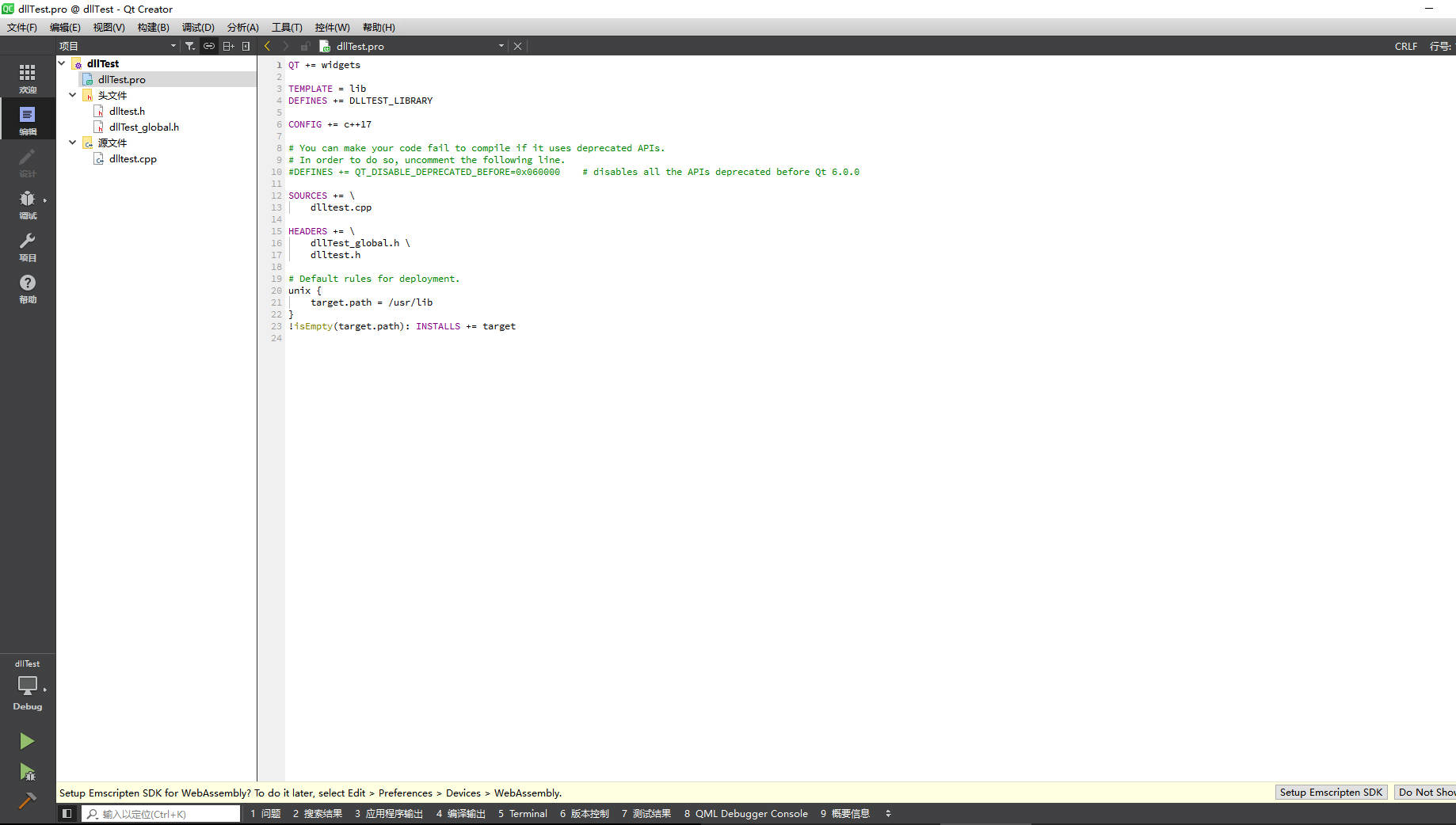Start debugging with play-bug button
Screen dimensions: 1456x825
(x=27, y=771)
